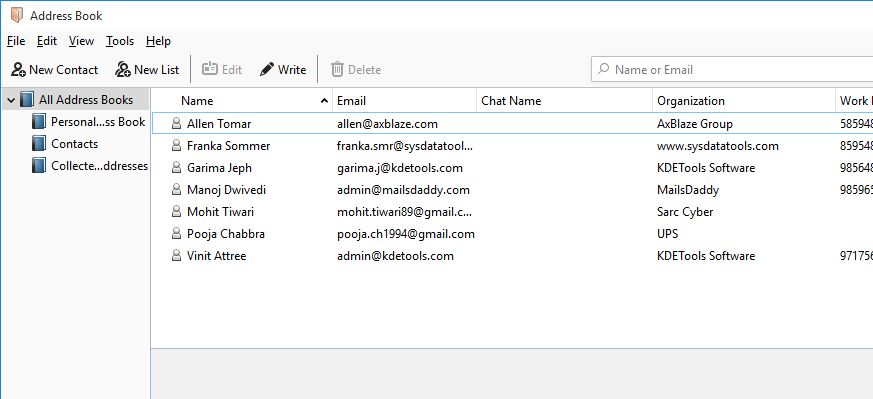Image resolution: width=873 pixels, height=399 pixels.
Task: Open the View menu
Action: click(x=81, y=41)
